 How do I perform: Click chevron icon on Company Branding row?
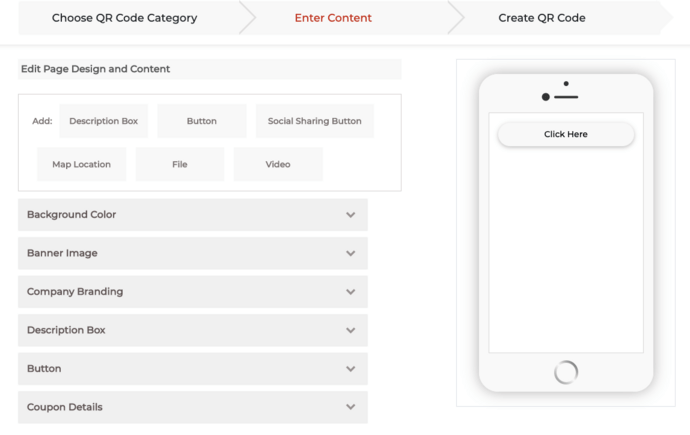350,292
